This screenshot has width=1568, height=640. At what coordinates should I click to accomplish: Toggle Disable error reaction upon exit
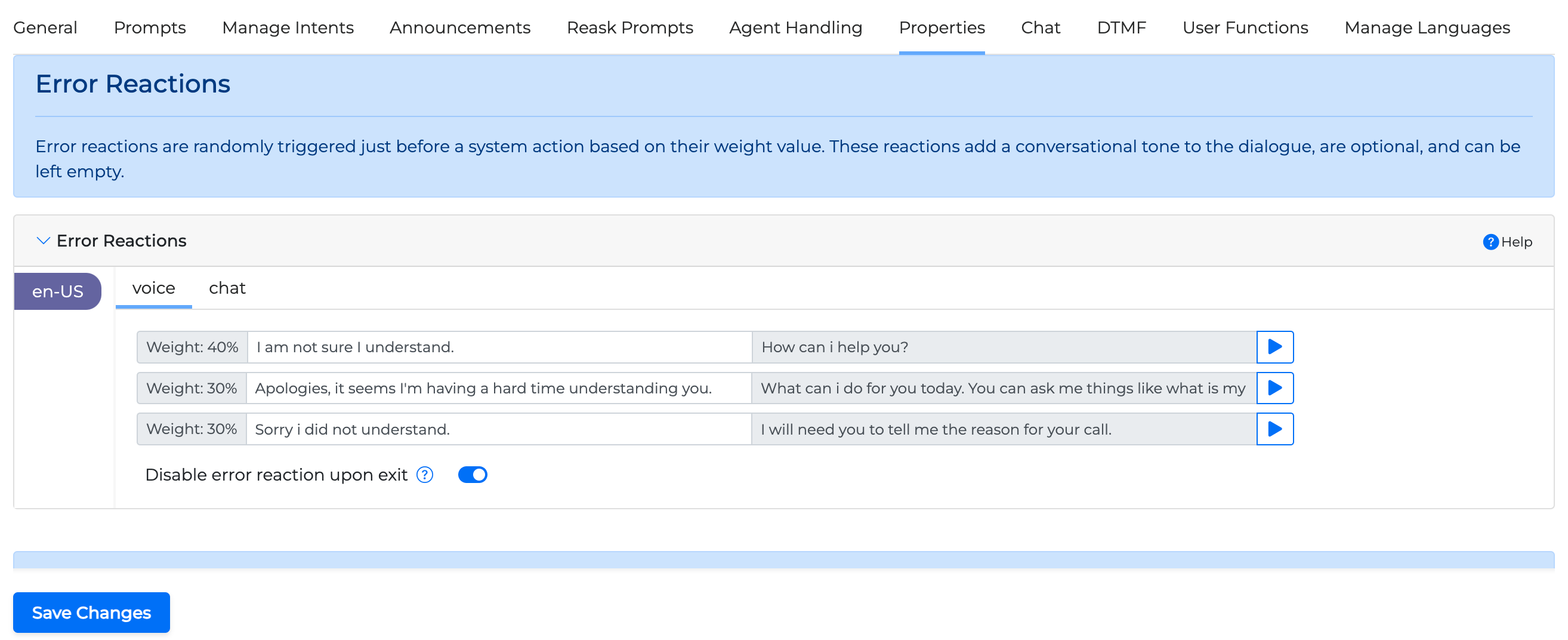(473, 475)
